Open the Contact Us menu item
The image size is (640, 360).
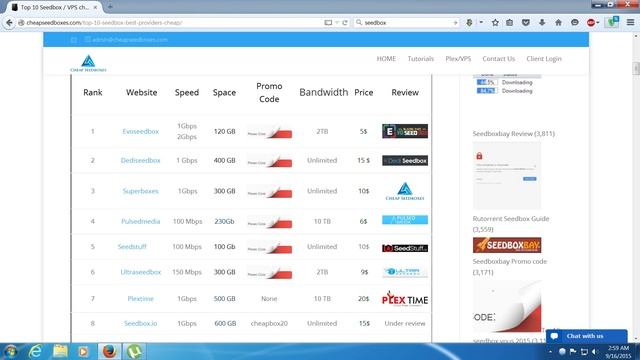click(x=498, y=59)
